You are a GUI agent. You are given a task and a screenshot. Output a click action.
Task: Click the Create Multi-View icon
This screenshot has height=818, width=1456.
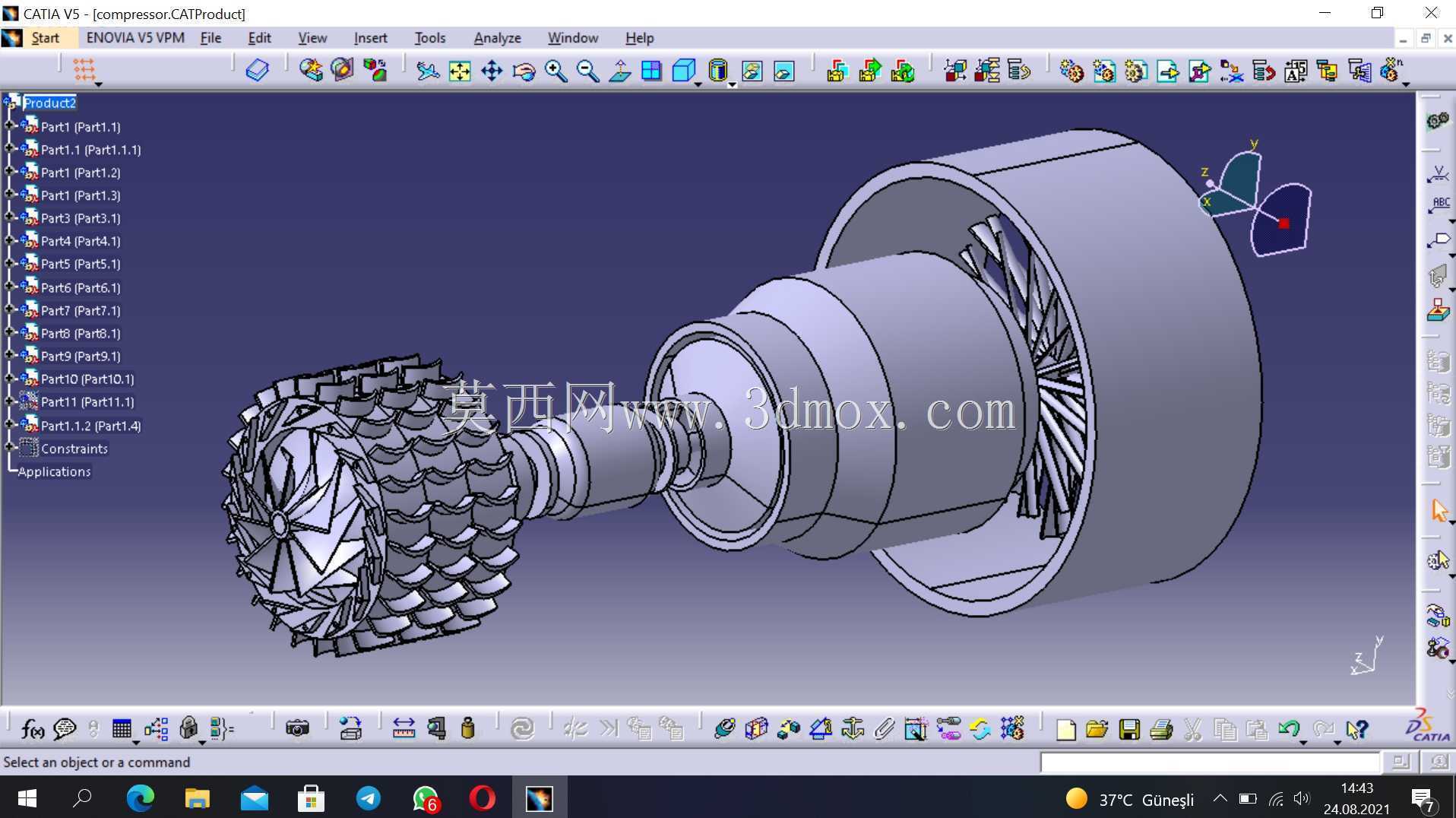pyautogui.click(x=651, y=71)
